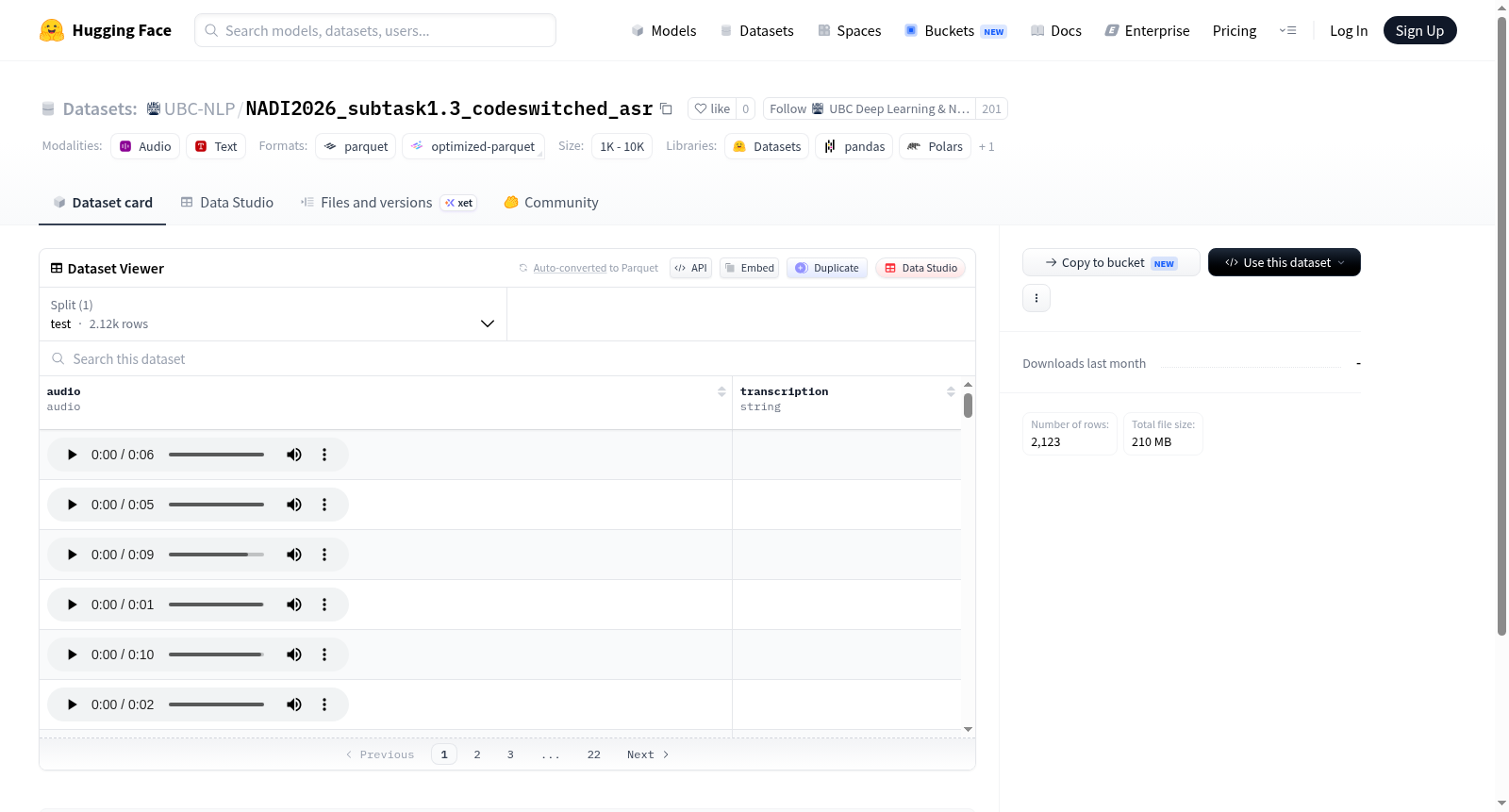This screenshot has width=1509, height=812.
Task: Open more options for 0:01 audio
Action: point(324,605)
